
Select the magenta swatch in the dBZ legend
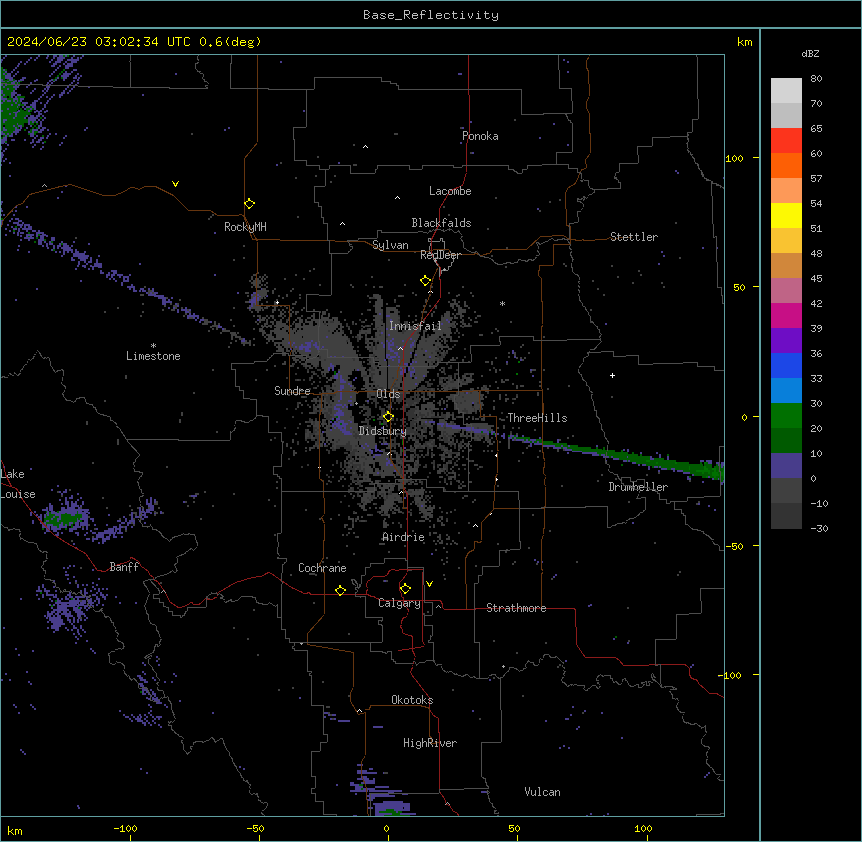(x=786, y=315)
